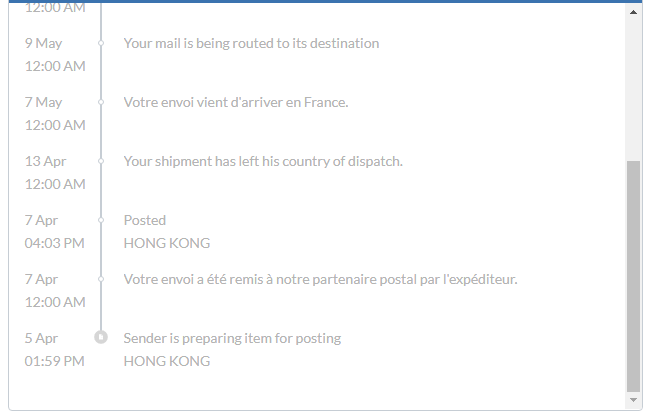This screenshot has height=417, width=652.
Task: Select the 'Your shipment has left' status text
Action: tap(263, 161)
